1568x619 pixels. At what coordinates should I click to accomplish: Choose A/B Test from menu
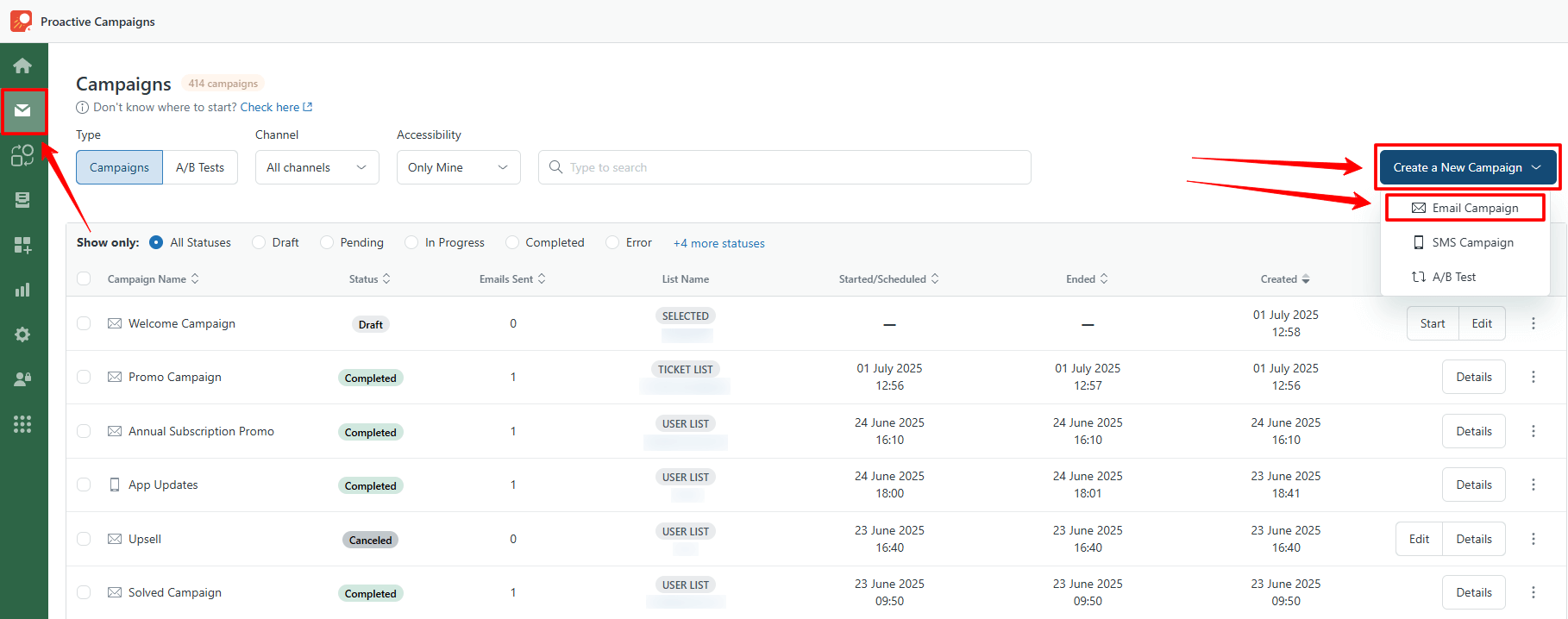click(1465, 277)
